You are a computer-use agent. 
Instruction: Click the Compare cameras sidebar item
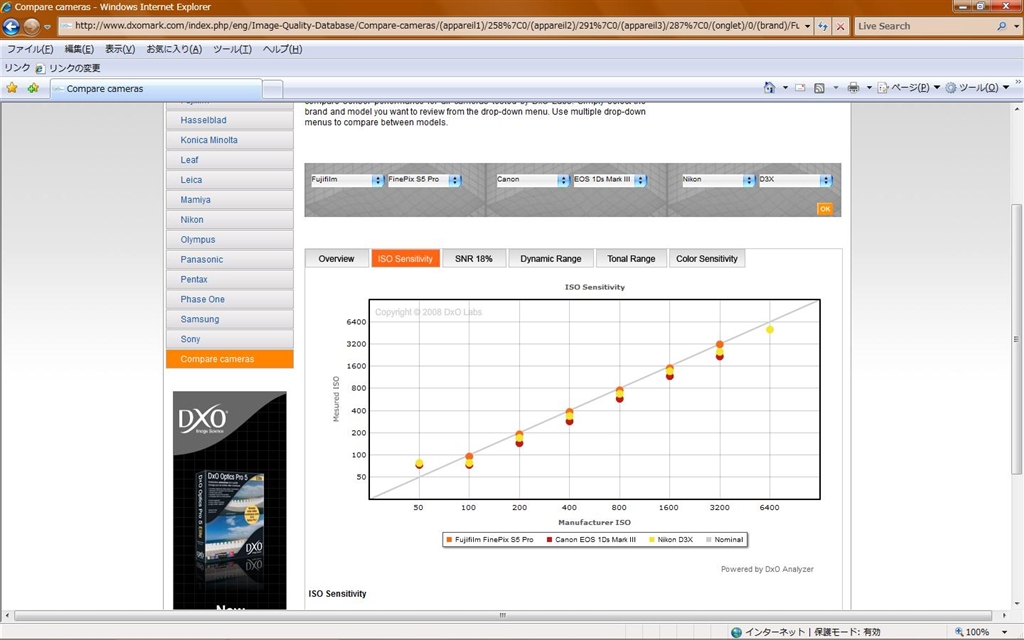pos(229,359)
